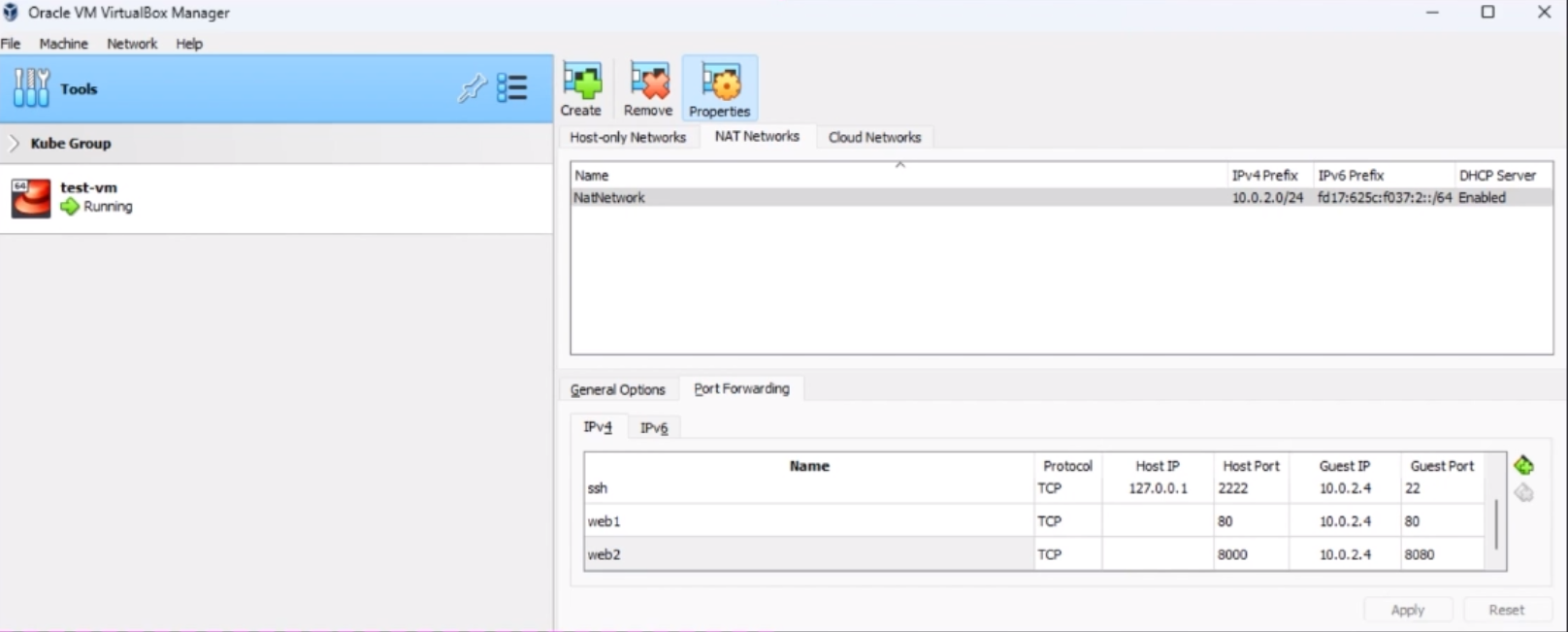The image size is (1568, 632).
Task: Click the port forwarding table scrollbar
Action: tap(1496, 523)
